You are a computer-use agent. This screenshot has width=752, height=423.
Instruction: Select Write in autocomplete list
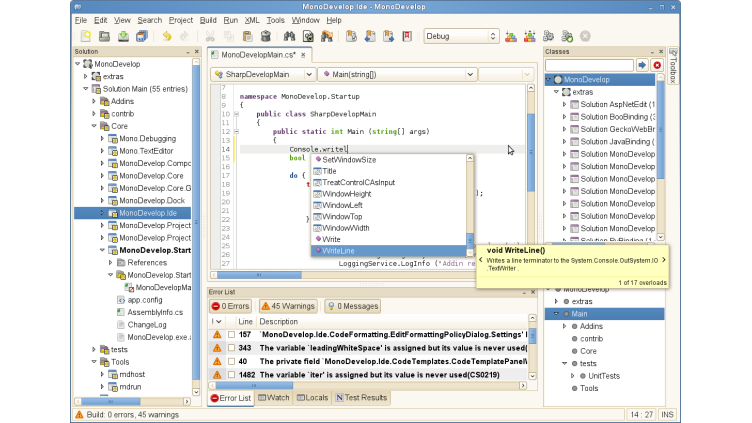pos(389,239)
